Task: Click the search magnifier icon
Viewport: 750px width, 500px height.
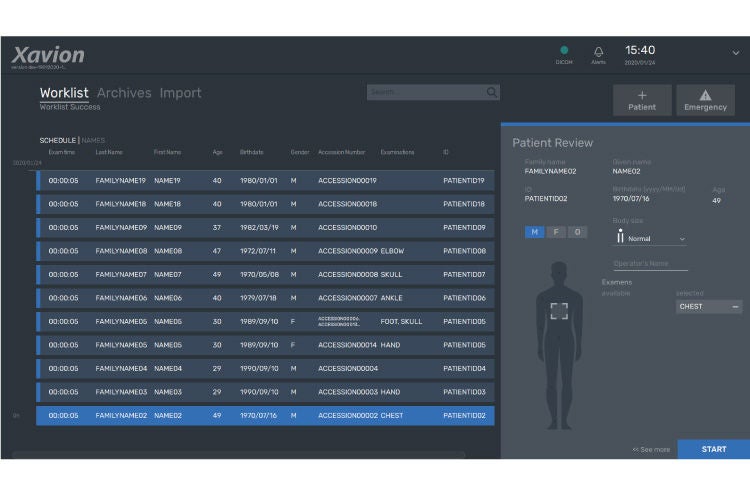Action: (492, 92)
